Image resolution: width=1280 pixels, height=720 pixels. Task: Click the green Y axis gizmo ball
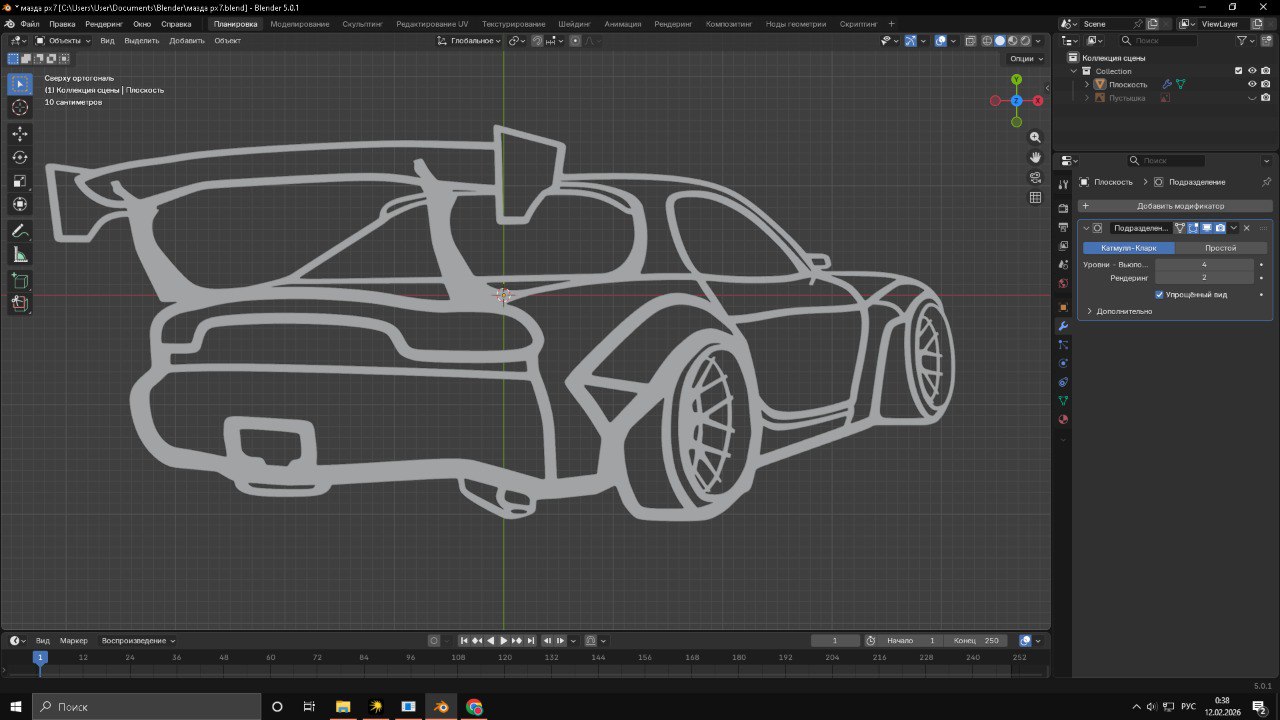click(x=1016, y=79)
